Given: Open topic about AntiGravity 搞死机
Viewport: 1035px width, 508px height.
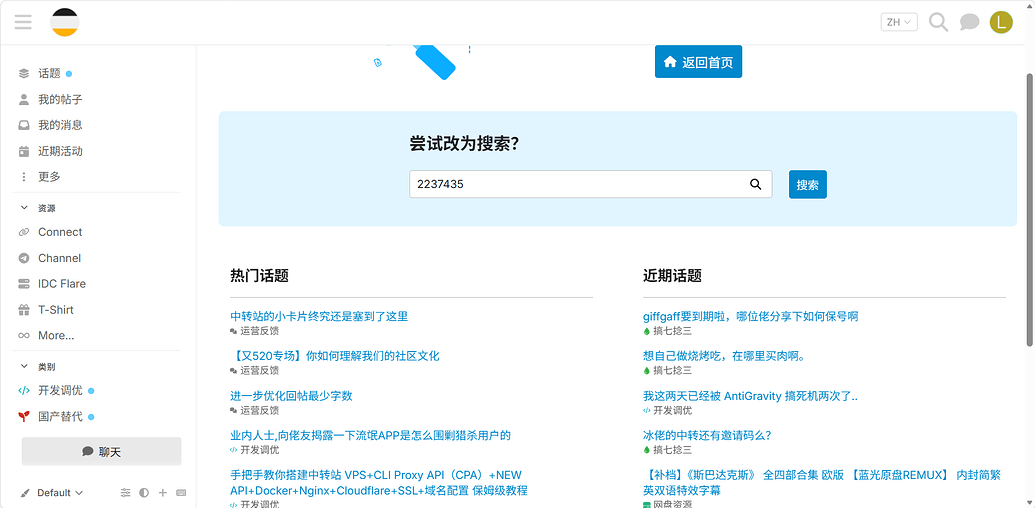Looking at the screenshot, I should coord(751,396).
